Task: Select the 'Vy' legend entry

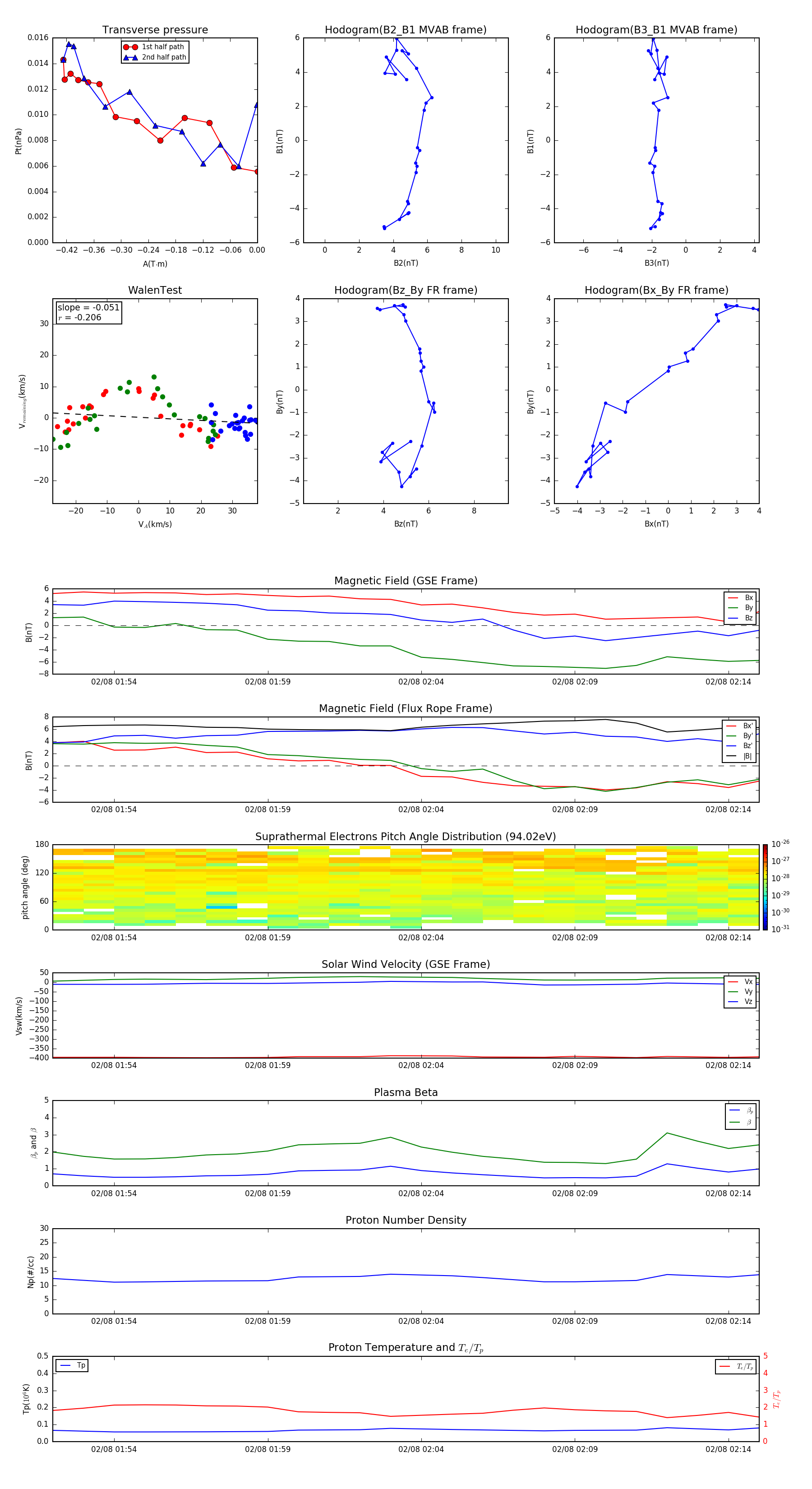Action: [740, 992]
